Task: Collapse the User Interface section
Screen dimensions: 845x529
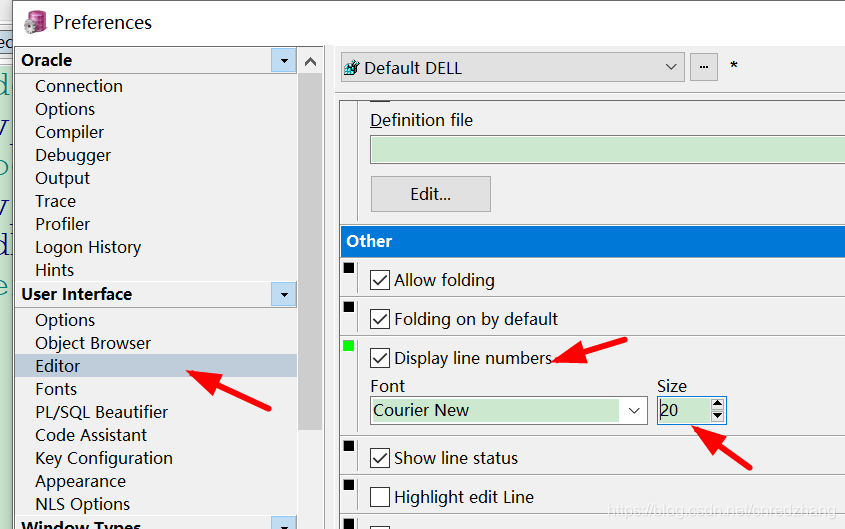Action: pos(283,295)
